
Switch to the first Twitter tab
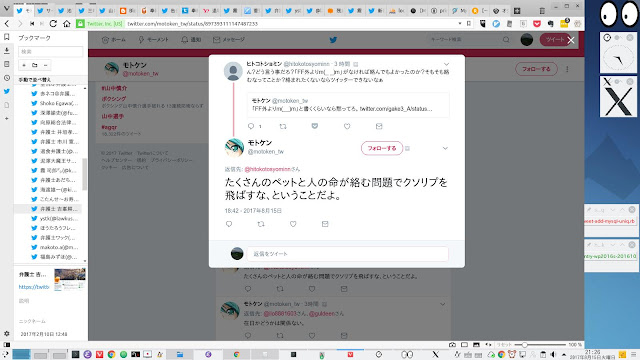[x=23, y=11]
